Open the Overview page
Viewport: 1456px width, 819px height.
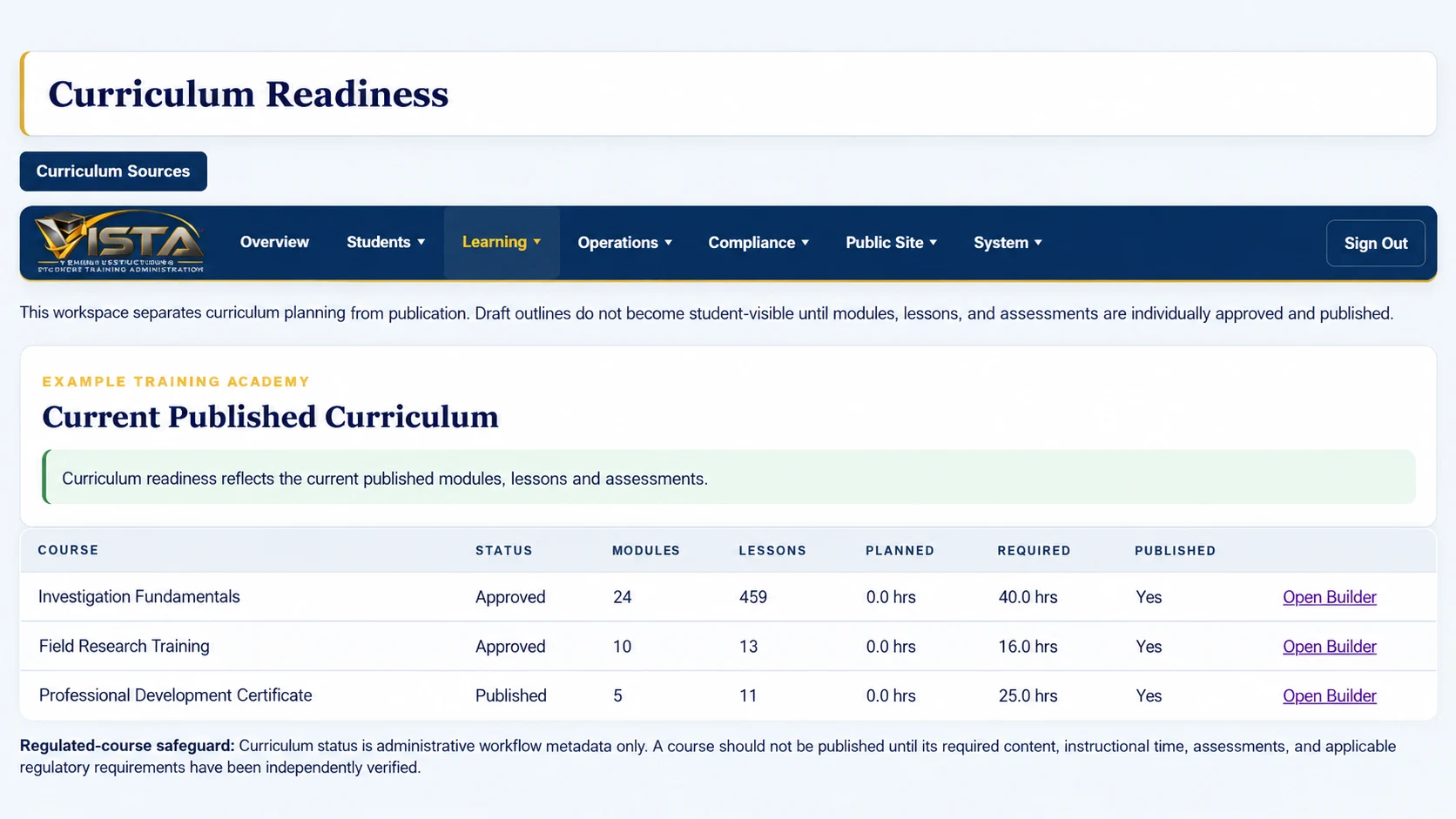(274, 242)
